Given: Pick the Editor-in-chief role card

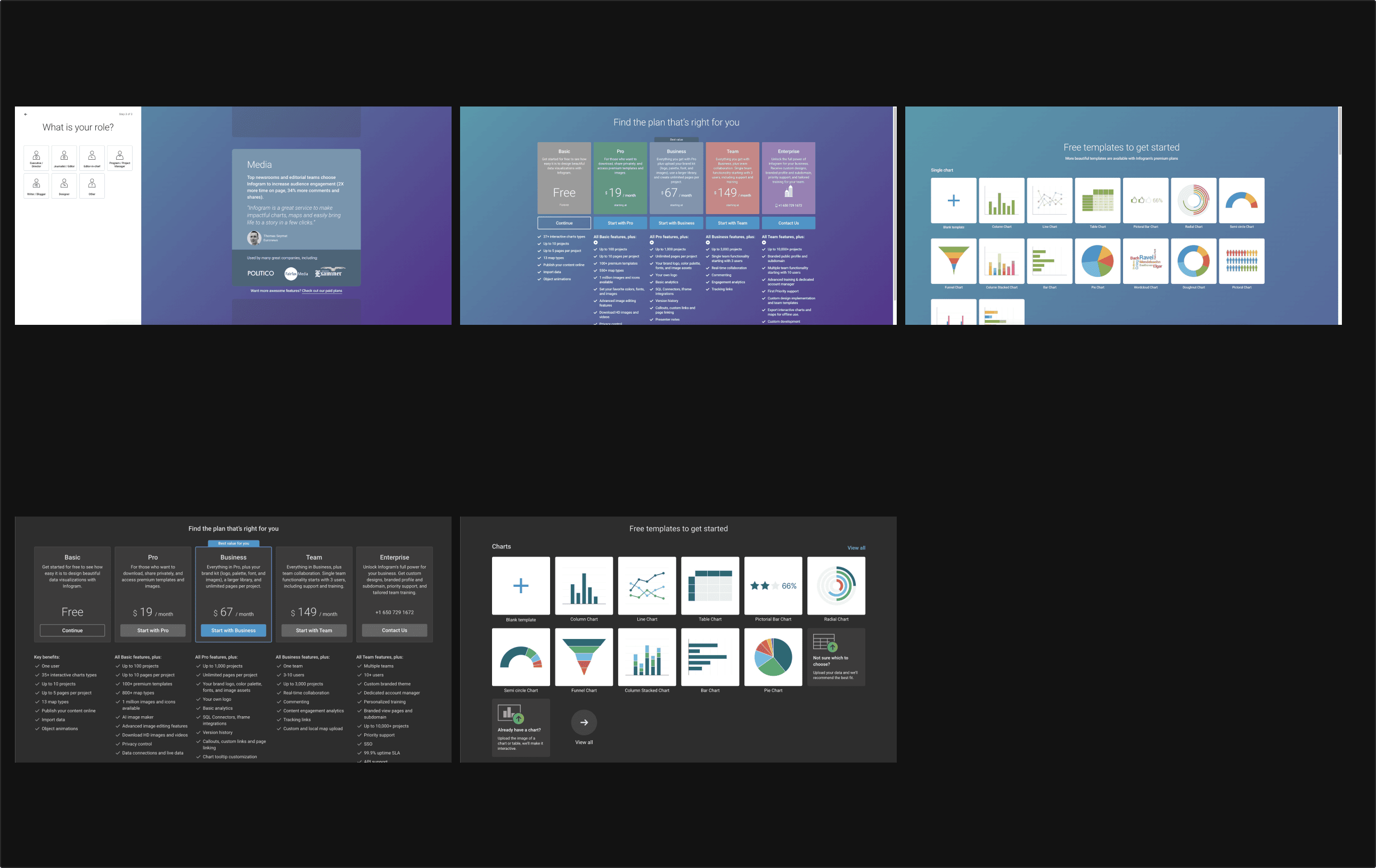Looking at the screenshot, I should pos(92,158).
